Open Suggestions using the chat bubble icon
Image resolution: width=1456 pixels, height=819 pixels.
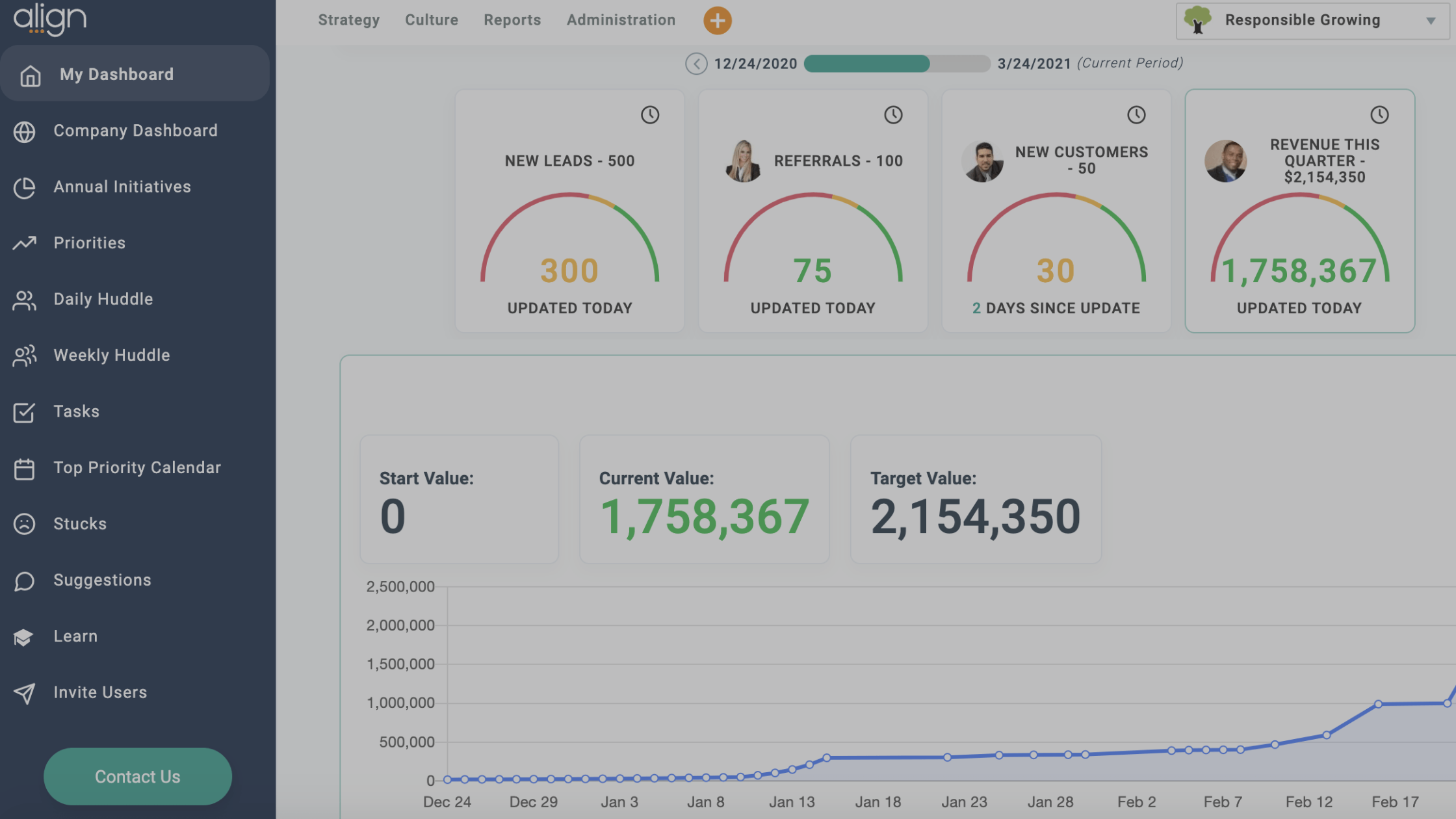click(x=25, y=579)
